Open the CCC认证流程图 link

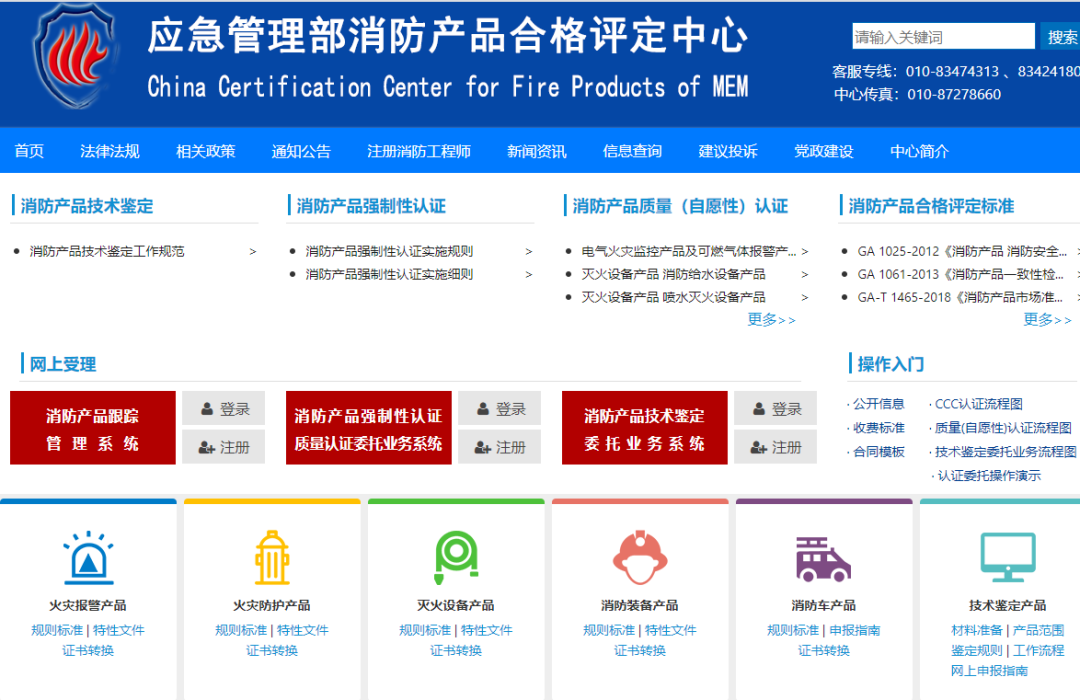pyautogui.click(x=978, y=404)
